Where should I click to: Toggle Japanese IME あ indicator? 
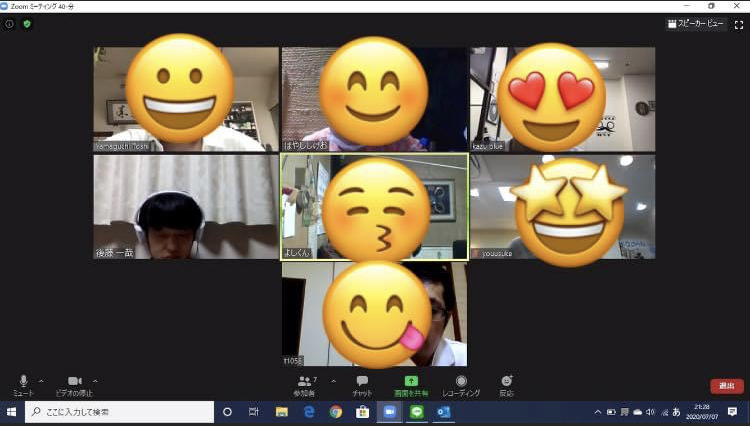pos(676,412)
